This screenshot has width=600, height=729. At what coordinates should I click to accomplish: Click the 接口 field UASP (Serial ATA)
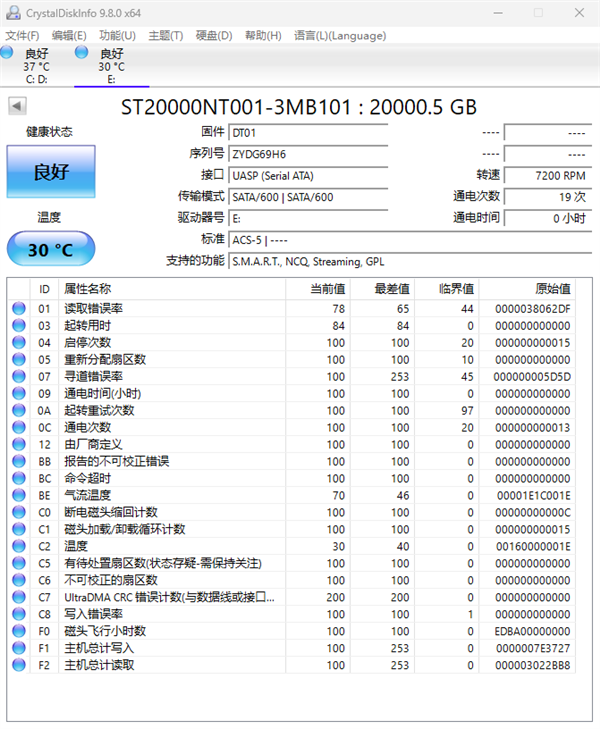[x=308, y=176]
